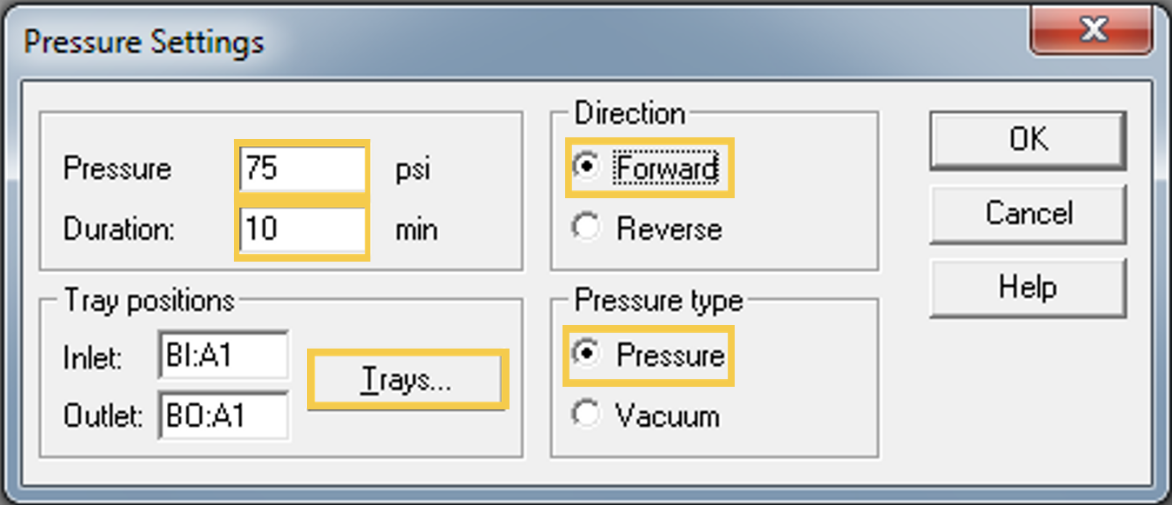Image resolution: width=1172 pixels, height=505 pixels.
Task: Open Help for pressure settings
Action: [x=1028, y=287]
